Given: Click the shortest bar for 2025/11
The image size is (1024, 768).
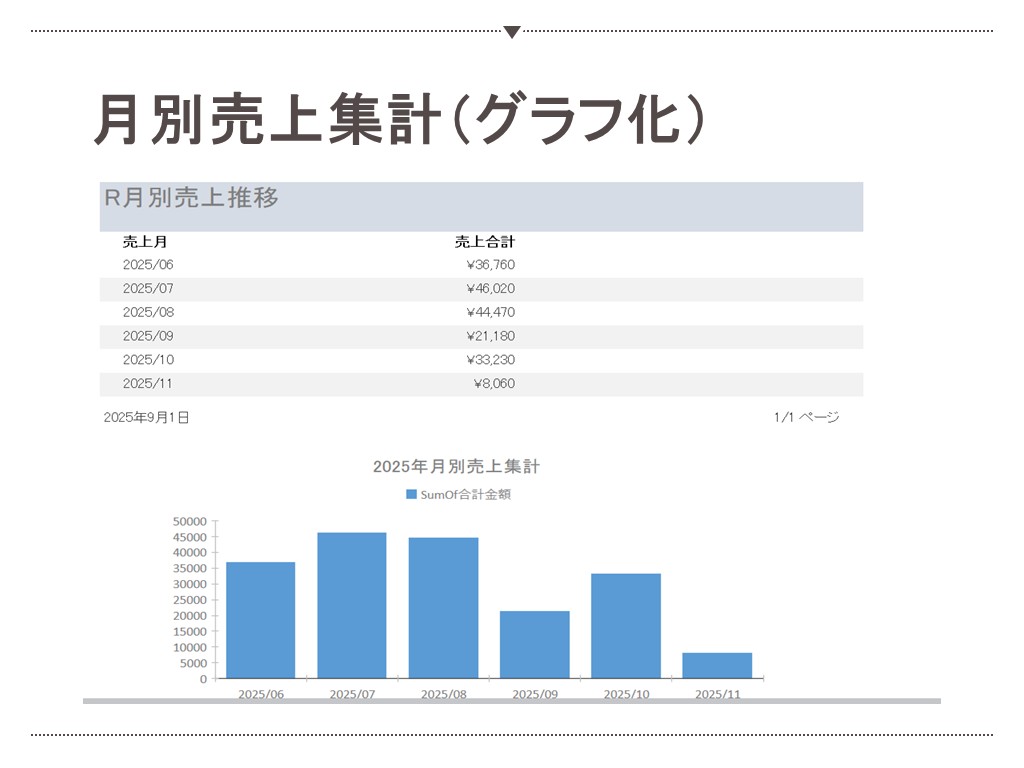Looking at the screenshot, I should [717, 666].
